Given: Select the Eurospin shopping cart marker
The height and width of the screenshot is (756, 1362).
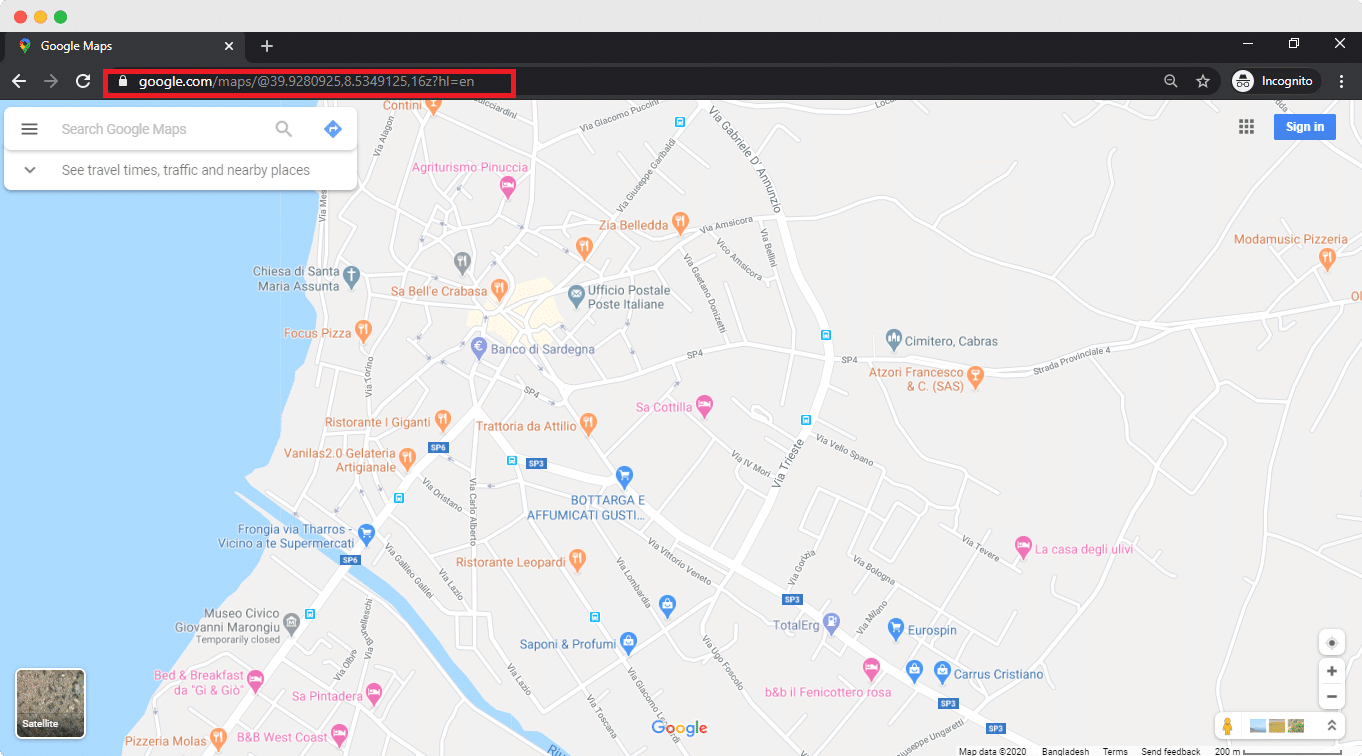Looking at the screenshot, I should [x=896, y=628].
